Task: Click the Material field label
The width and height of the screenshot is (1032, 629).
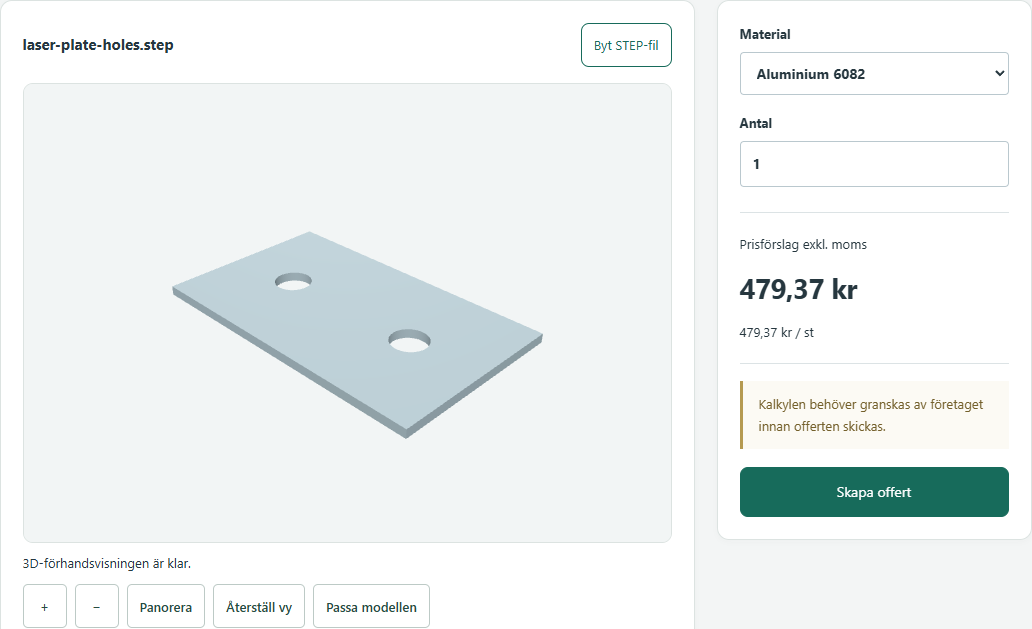Action: 765,34
